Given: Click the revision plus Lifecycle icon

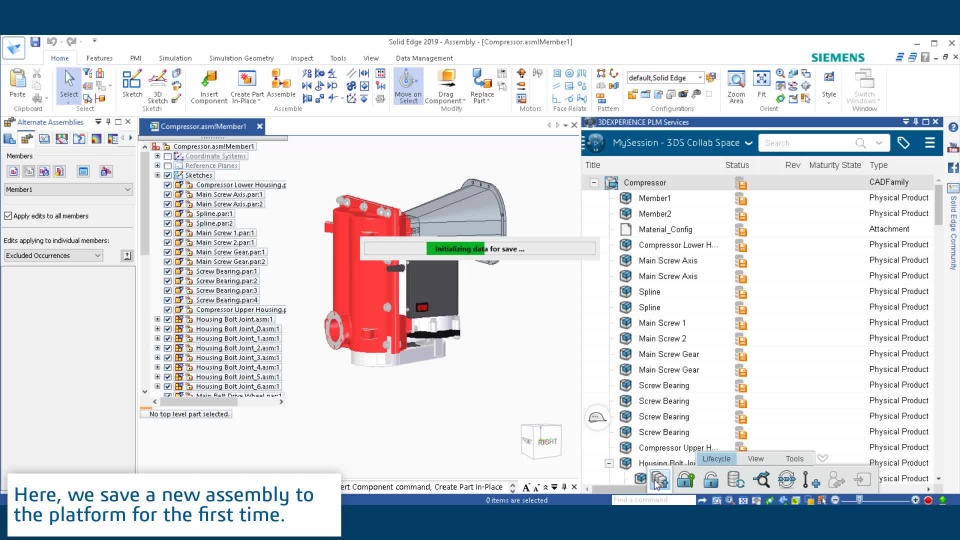Looking at the screenshot, I should (x=811, y=479).
